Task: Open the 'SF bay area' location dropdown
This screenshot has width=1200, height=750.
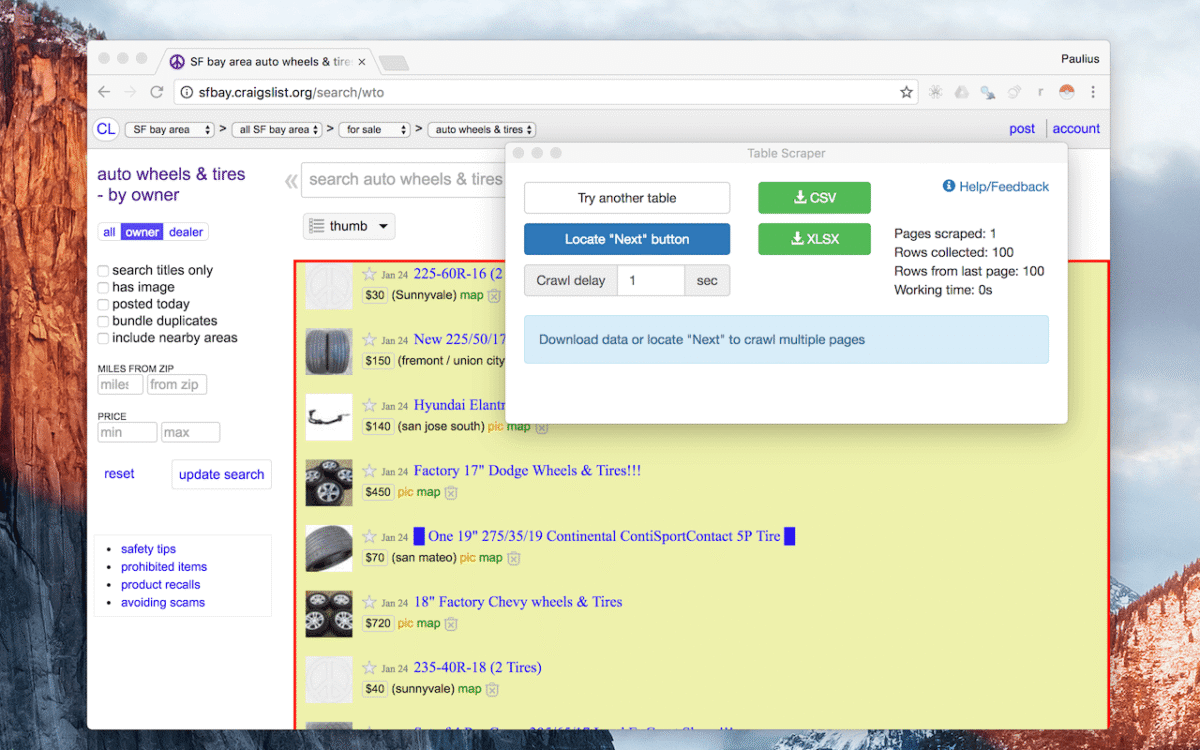Action: click(169, 129)
